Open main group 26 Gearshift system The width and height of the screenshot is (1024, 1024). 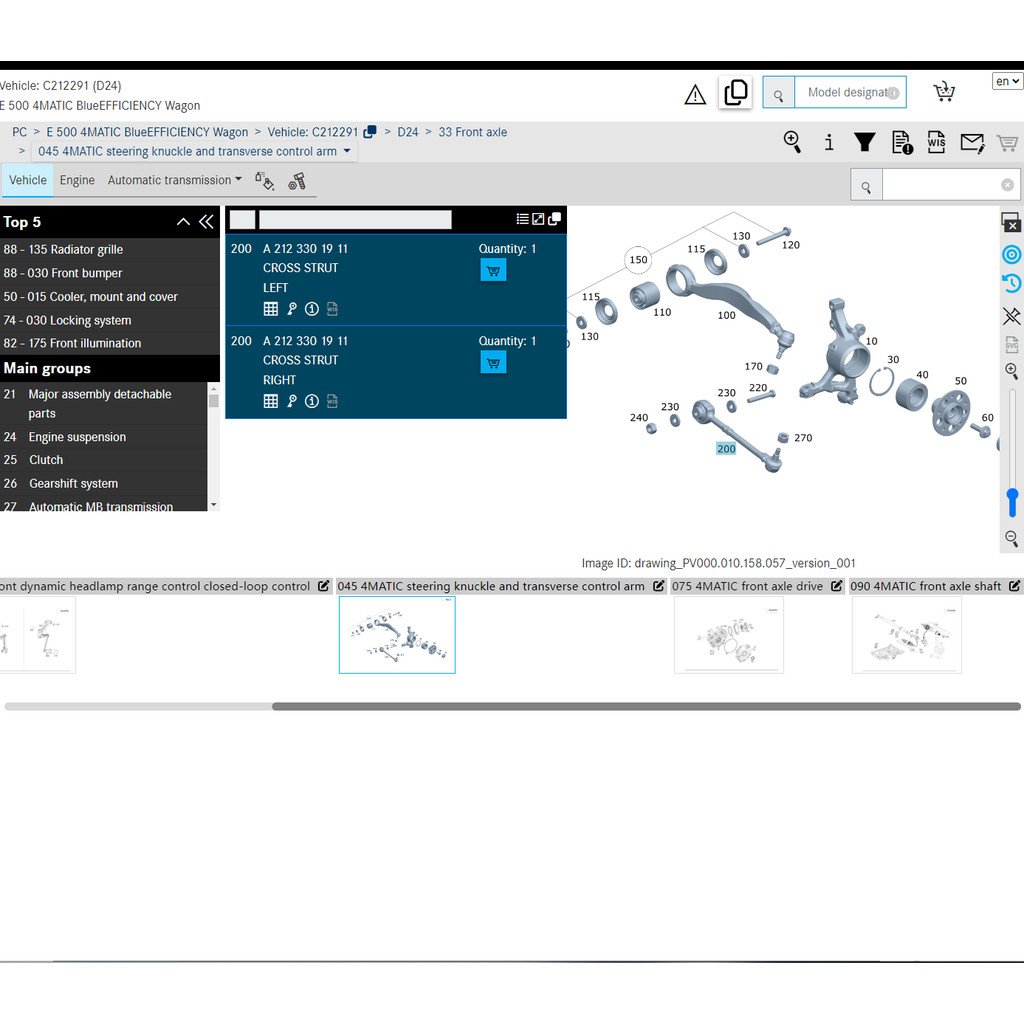pos(103,483)
